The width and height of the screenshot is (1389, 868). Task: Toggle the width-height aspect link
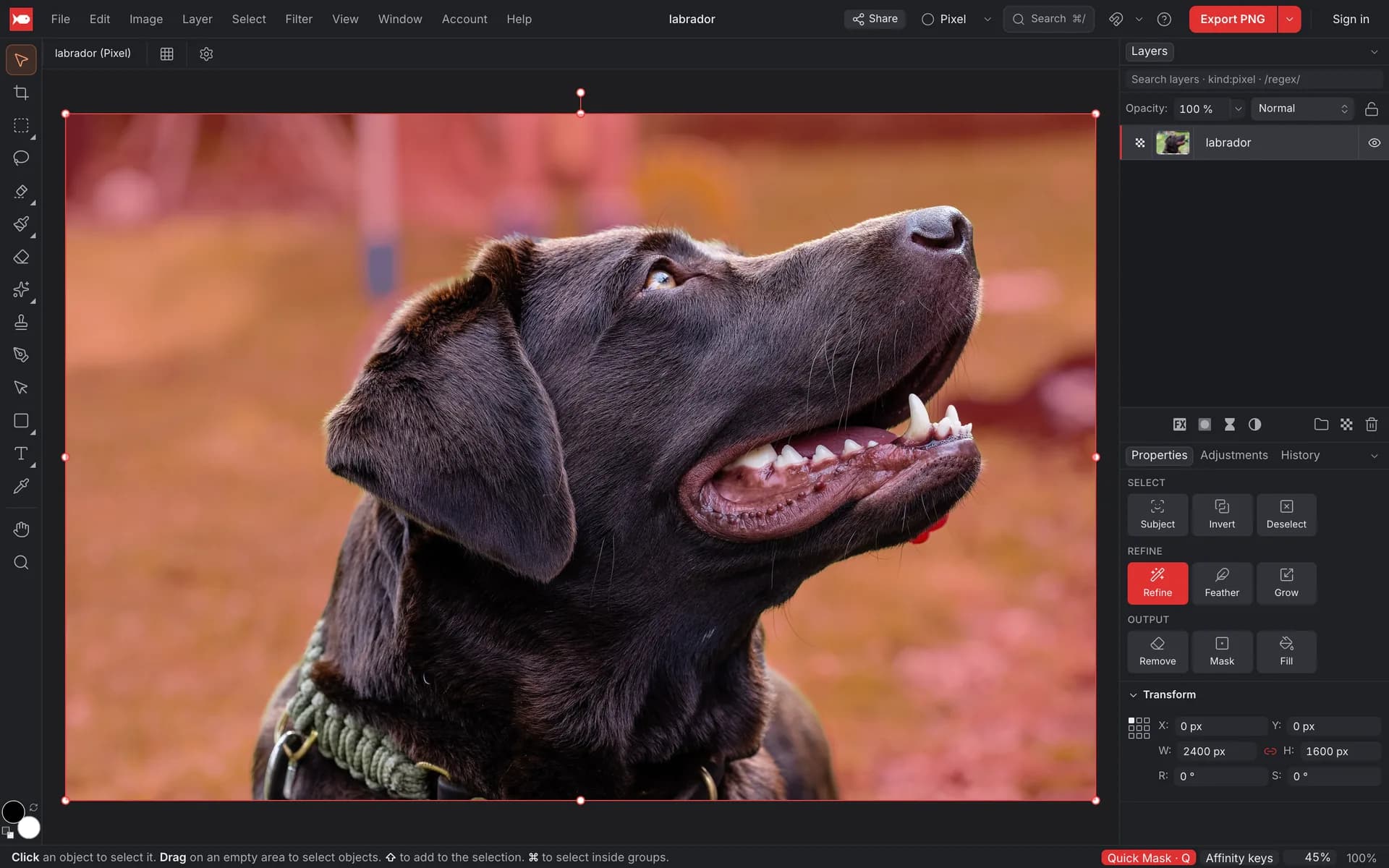coord(1270,752)
